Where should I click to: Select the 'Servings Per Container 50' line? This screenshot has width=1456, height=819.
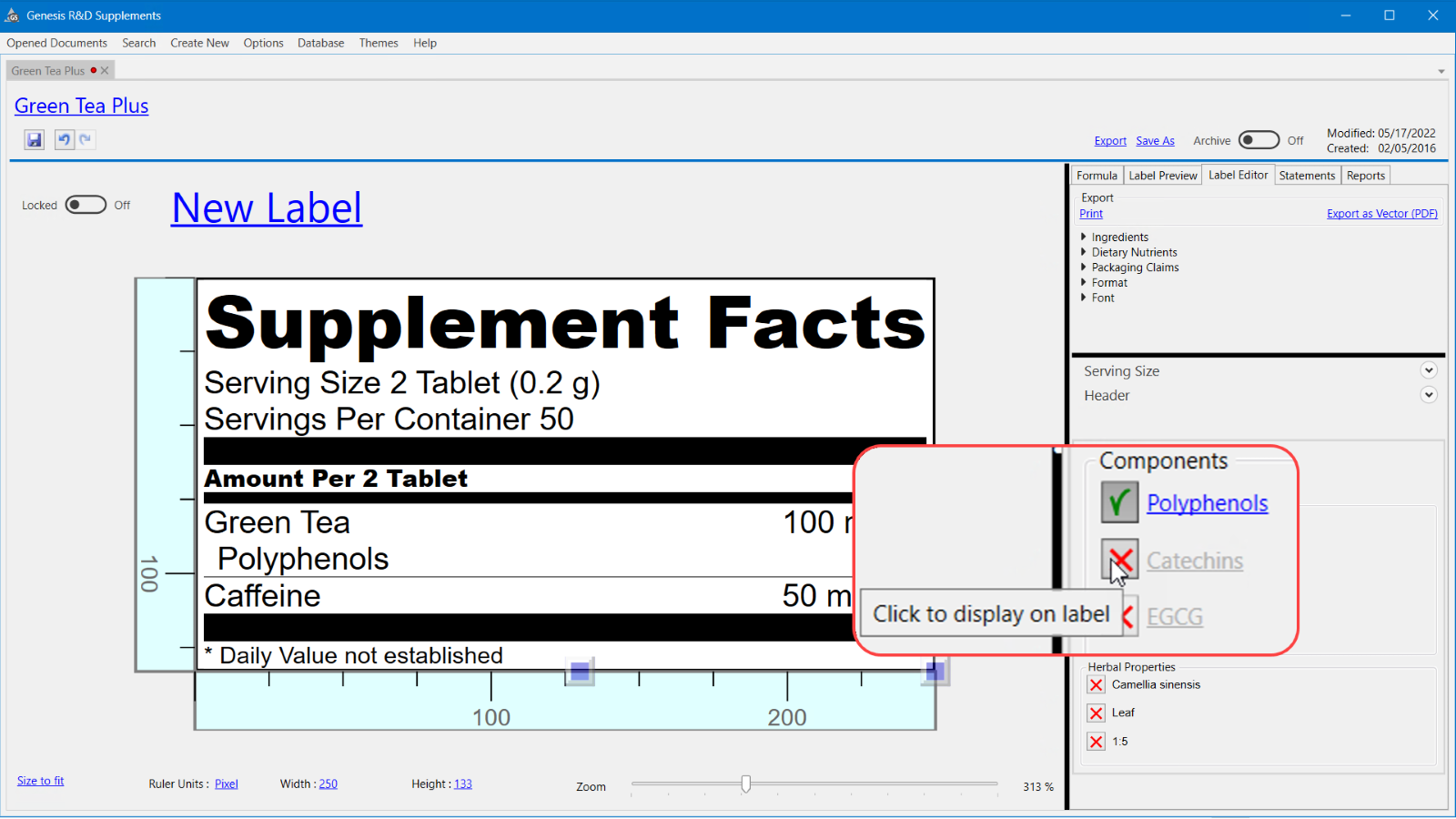click(x=389, y=420)
